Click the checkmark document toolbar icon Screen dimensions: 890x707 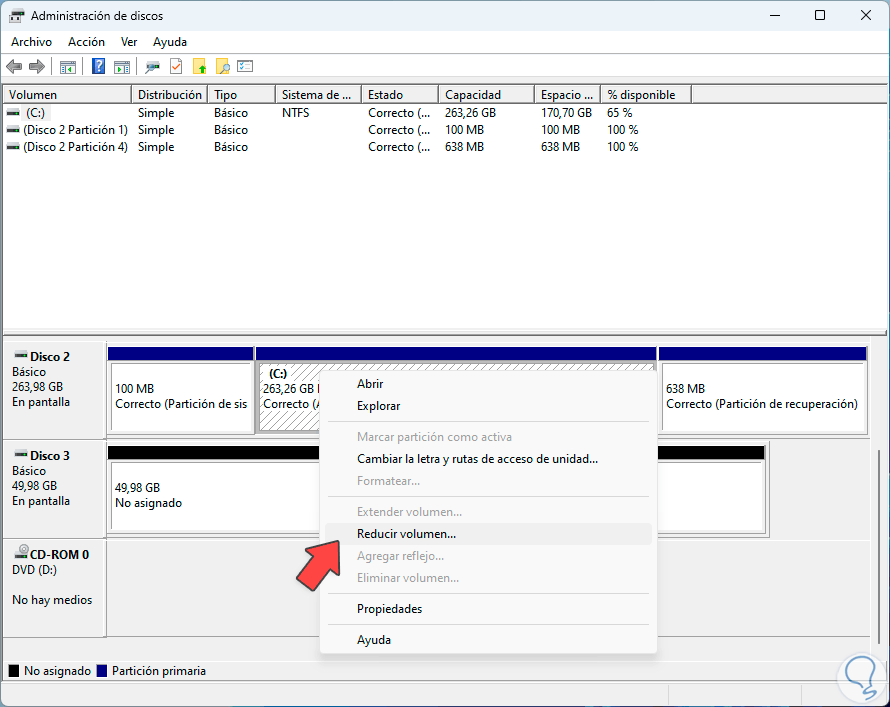176,66
